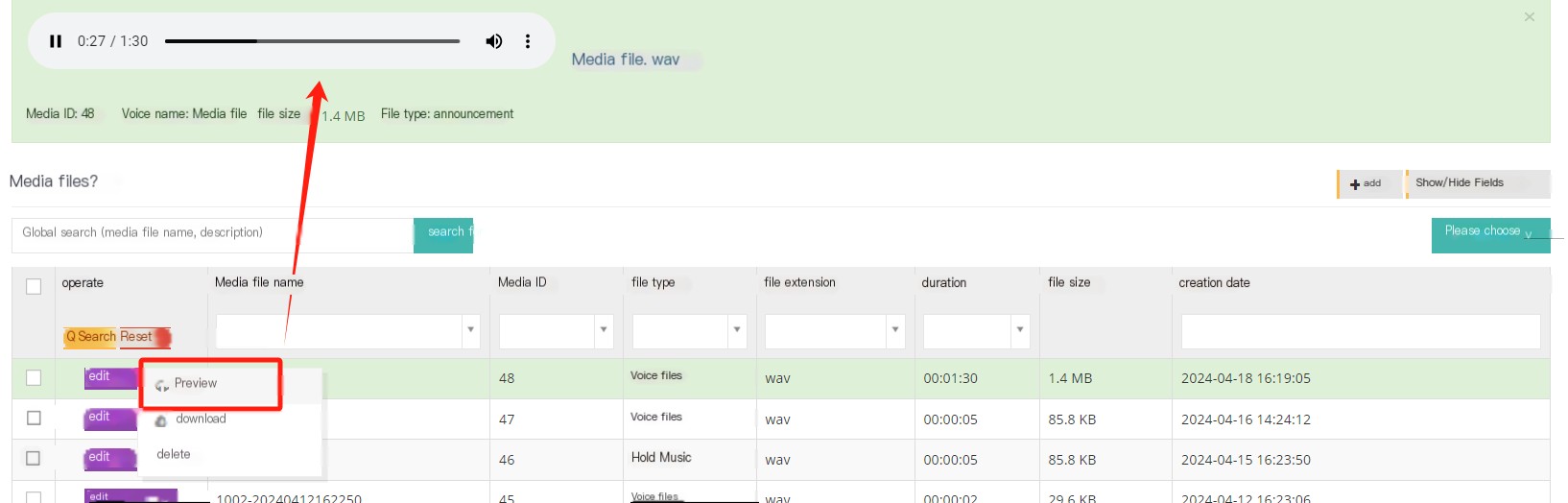Click edit button in media ID 45 row

(x=131, y=496)
